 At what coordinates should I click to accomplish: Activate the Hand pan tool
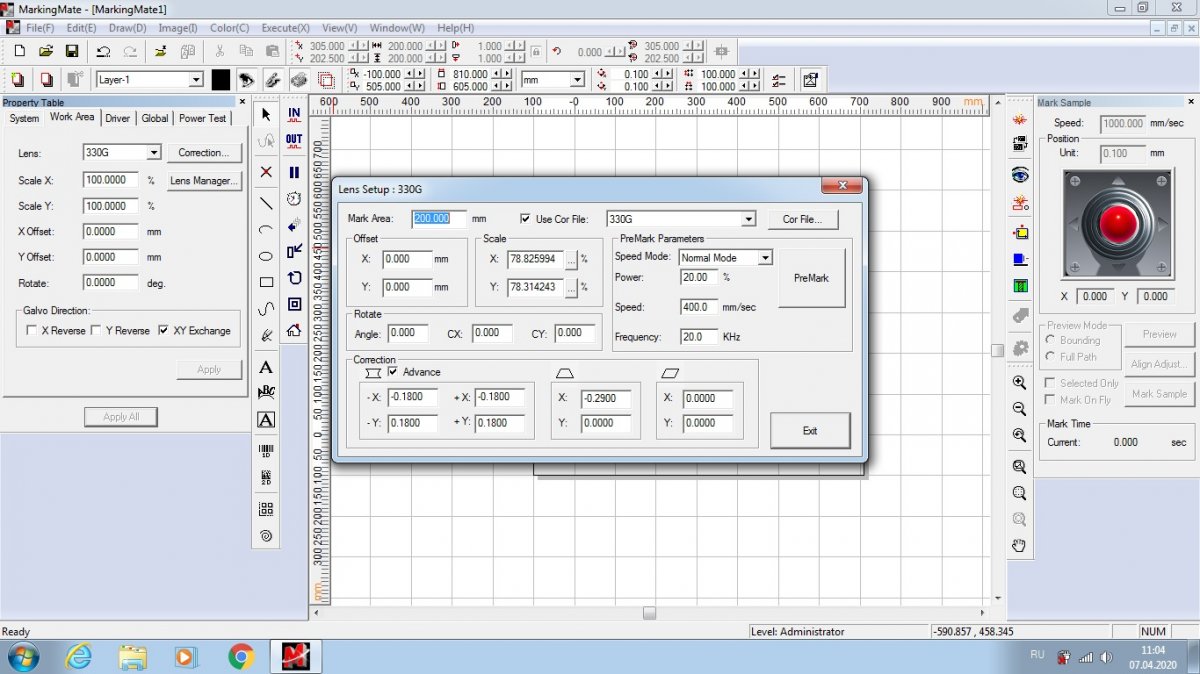coord(1019,545)
